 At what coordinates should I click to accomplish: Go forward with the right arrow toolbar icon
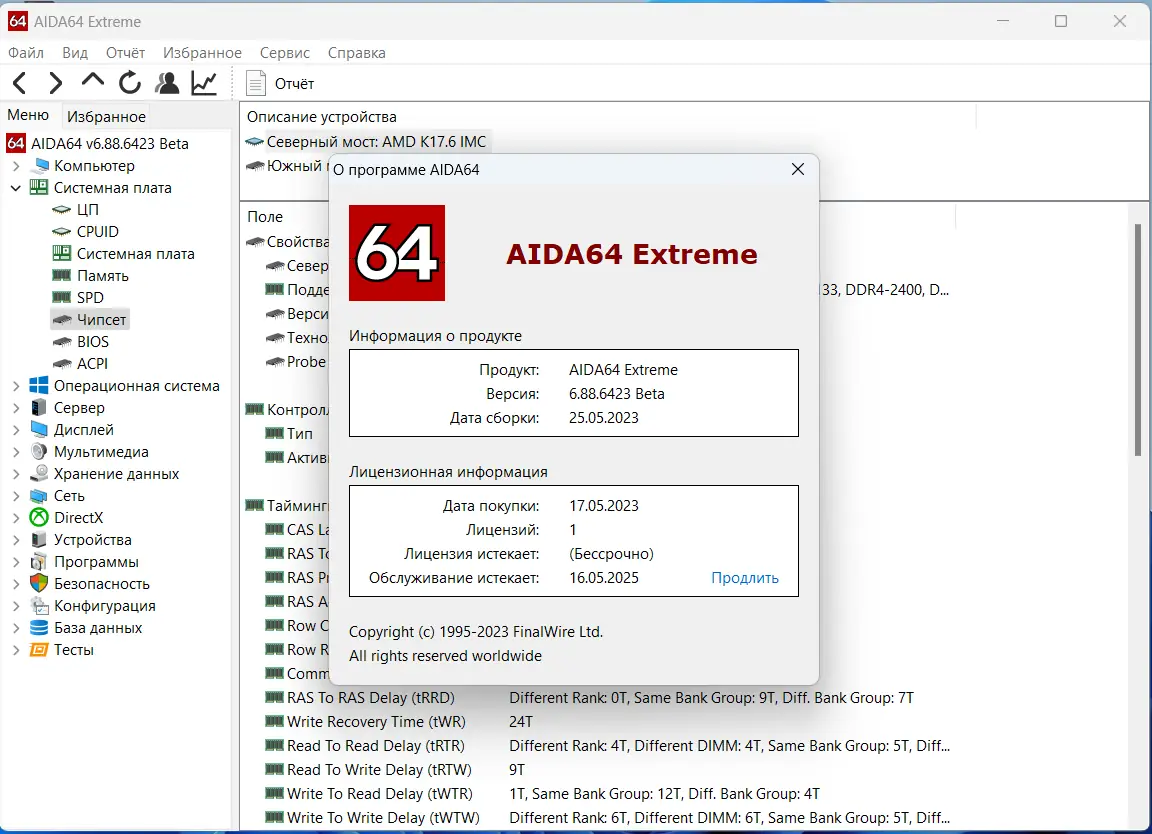(55, 83)
